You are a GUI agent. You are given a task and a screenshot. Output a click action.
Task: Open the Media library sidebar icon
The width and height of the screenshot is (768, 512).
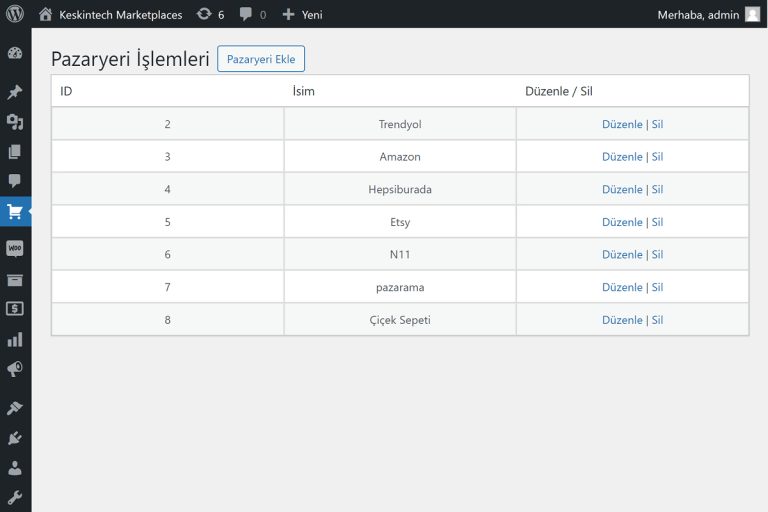click(15, 122)
